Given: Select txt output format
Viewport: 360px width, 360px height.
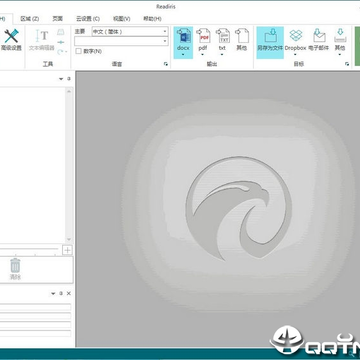Looking at the screenshot, I should [x=222, y=40].
